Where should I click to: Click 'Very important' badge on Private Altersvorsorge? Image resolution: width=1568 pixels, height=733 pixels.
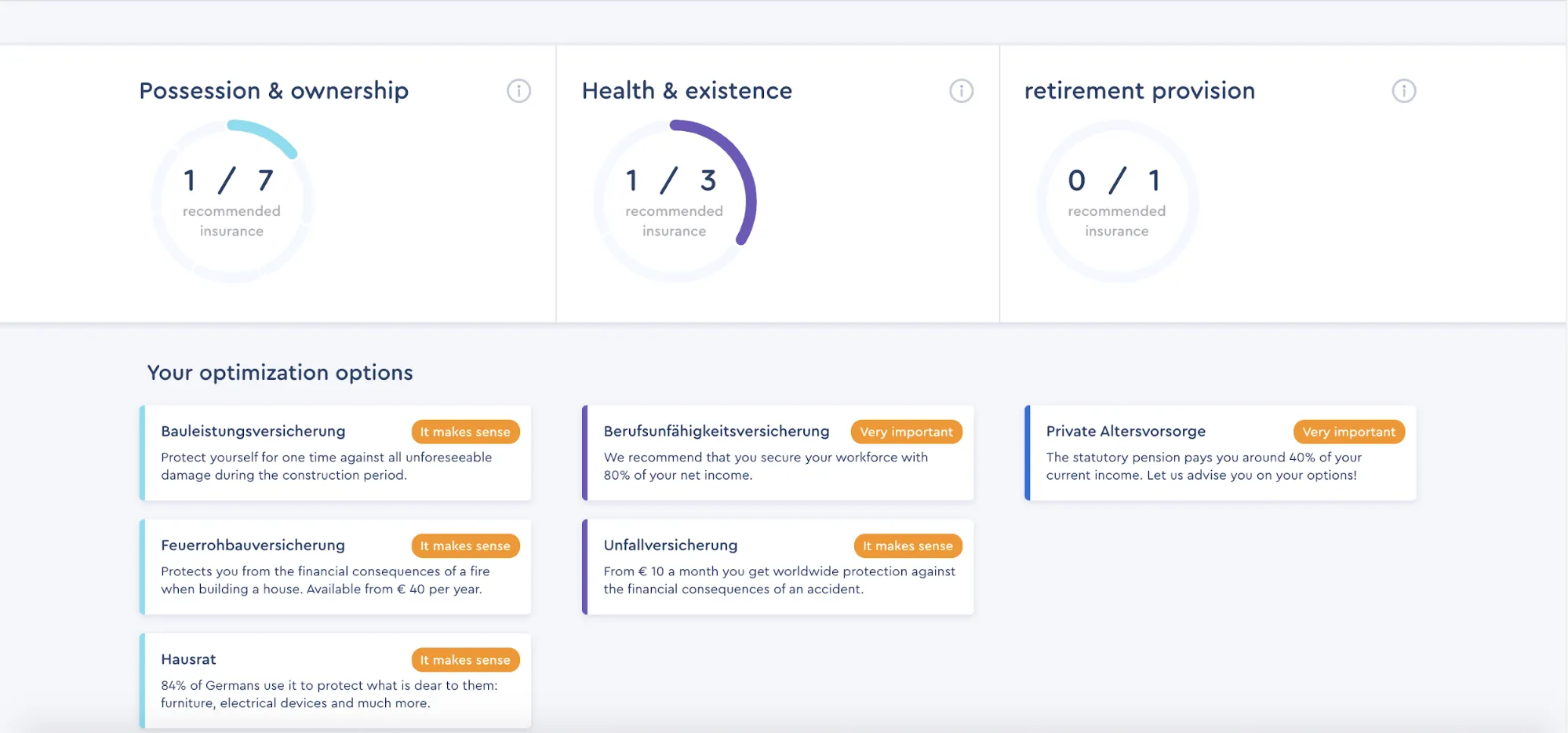[1348, 432]
